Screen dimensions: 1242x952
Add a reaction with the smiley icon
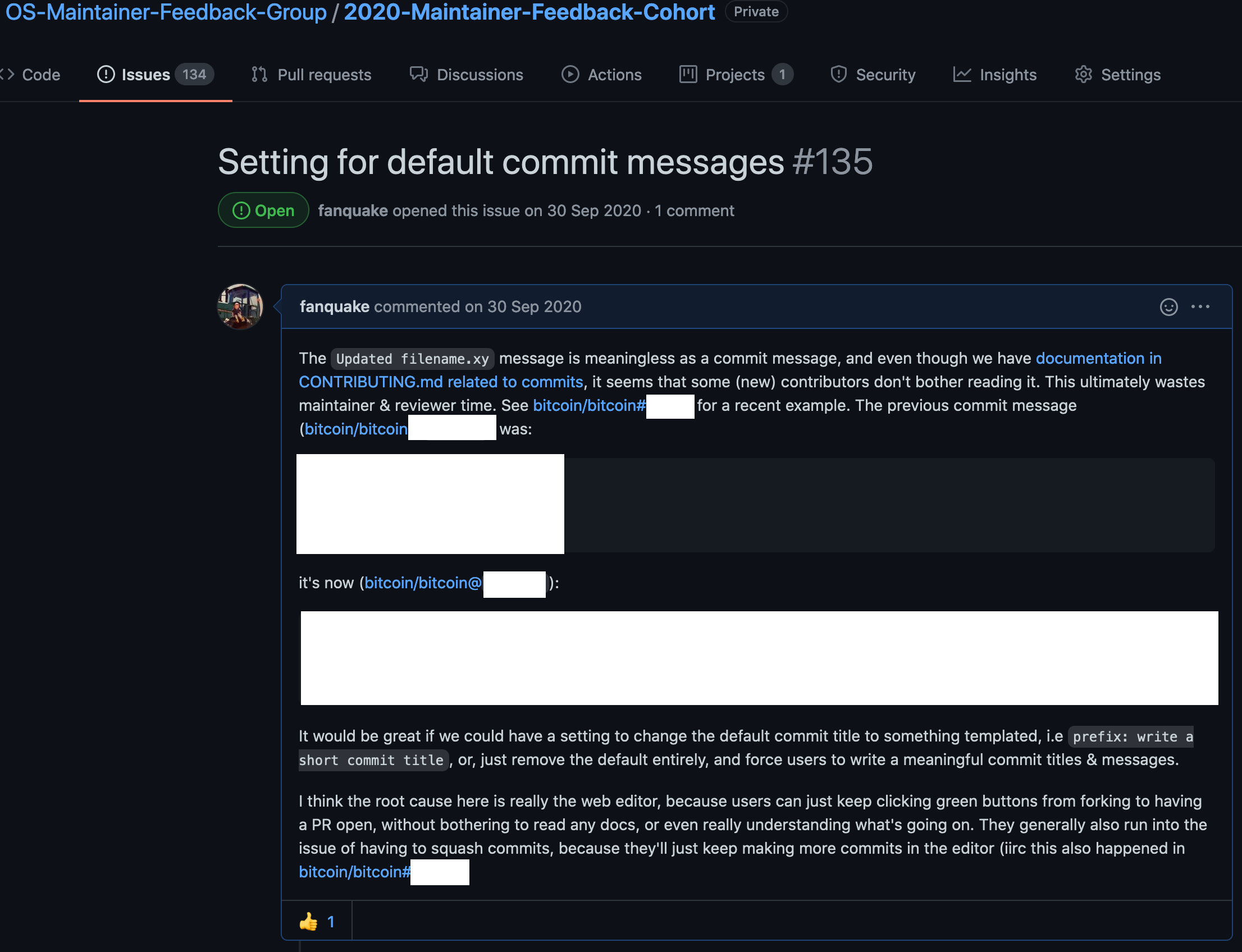tap(1169, 306)
